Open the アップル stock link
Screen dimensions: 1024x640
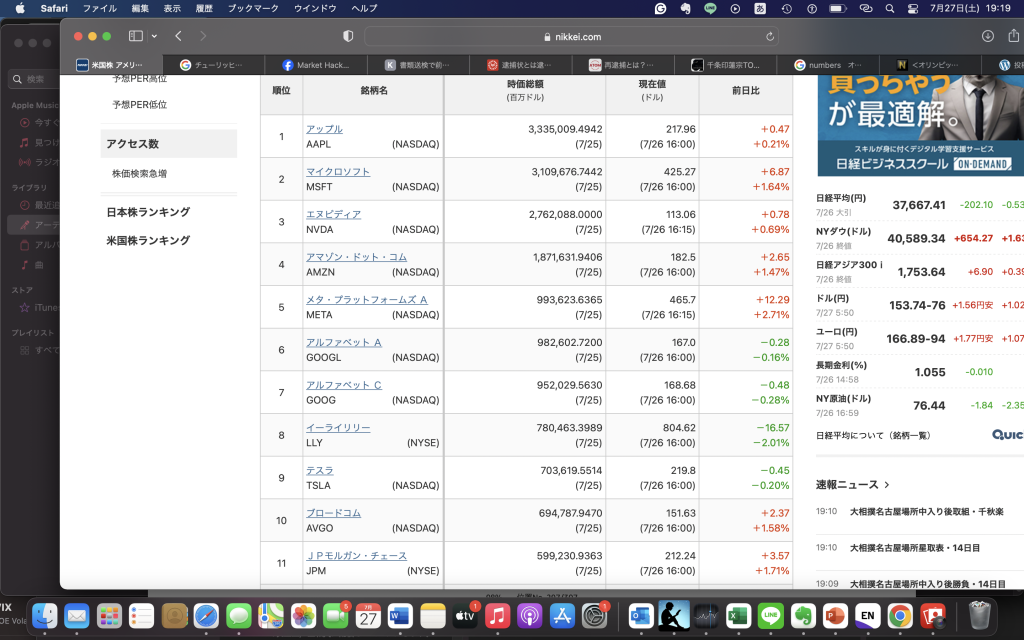pyautogui.click(x=324, y=129)
